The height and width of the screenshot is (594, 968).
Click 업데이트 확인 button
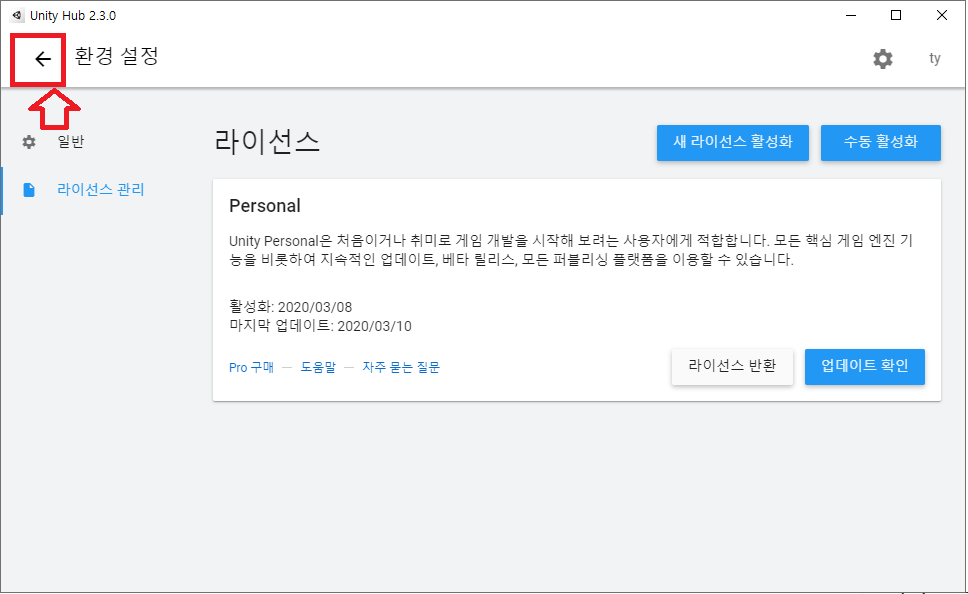point(865,367)
